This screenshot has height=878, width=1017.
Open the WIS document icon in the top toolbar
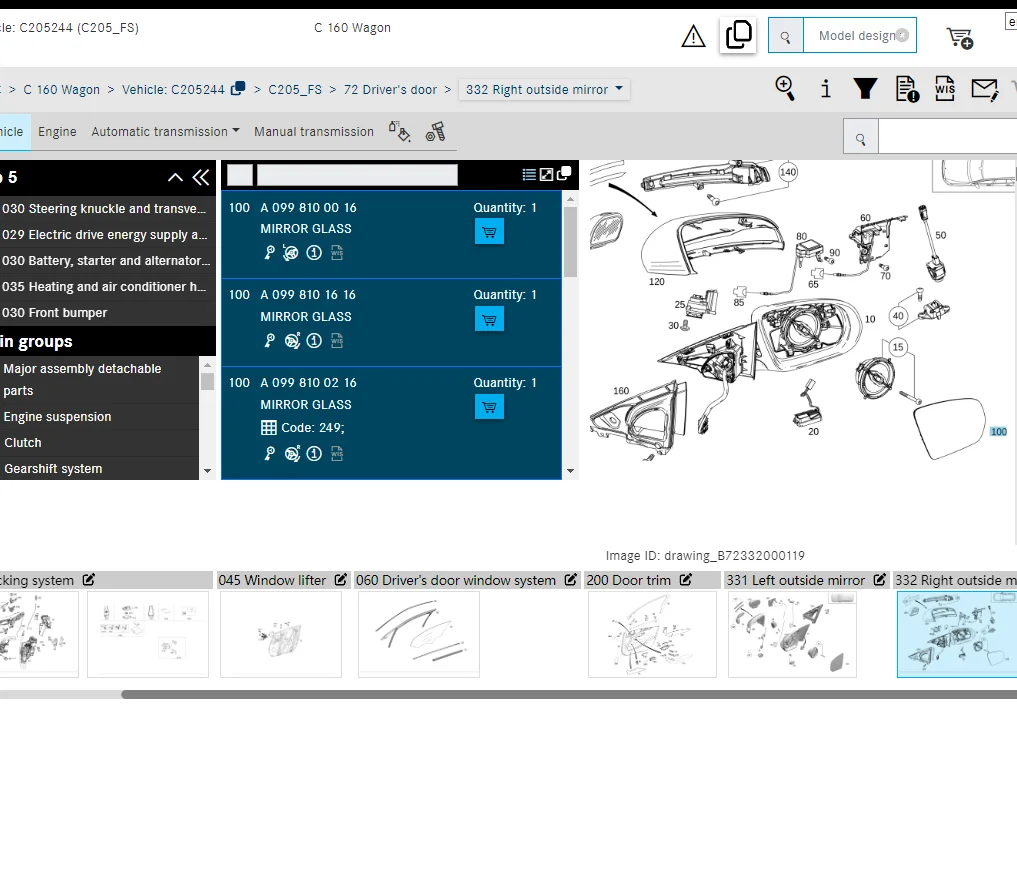pos(944,89)
